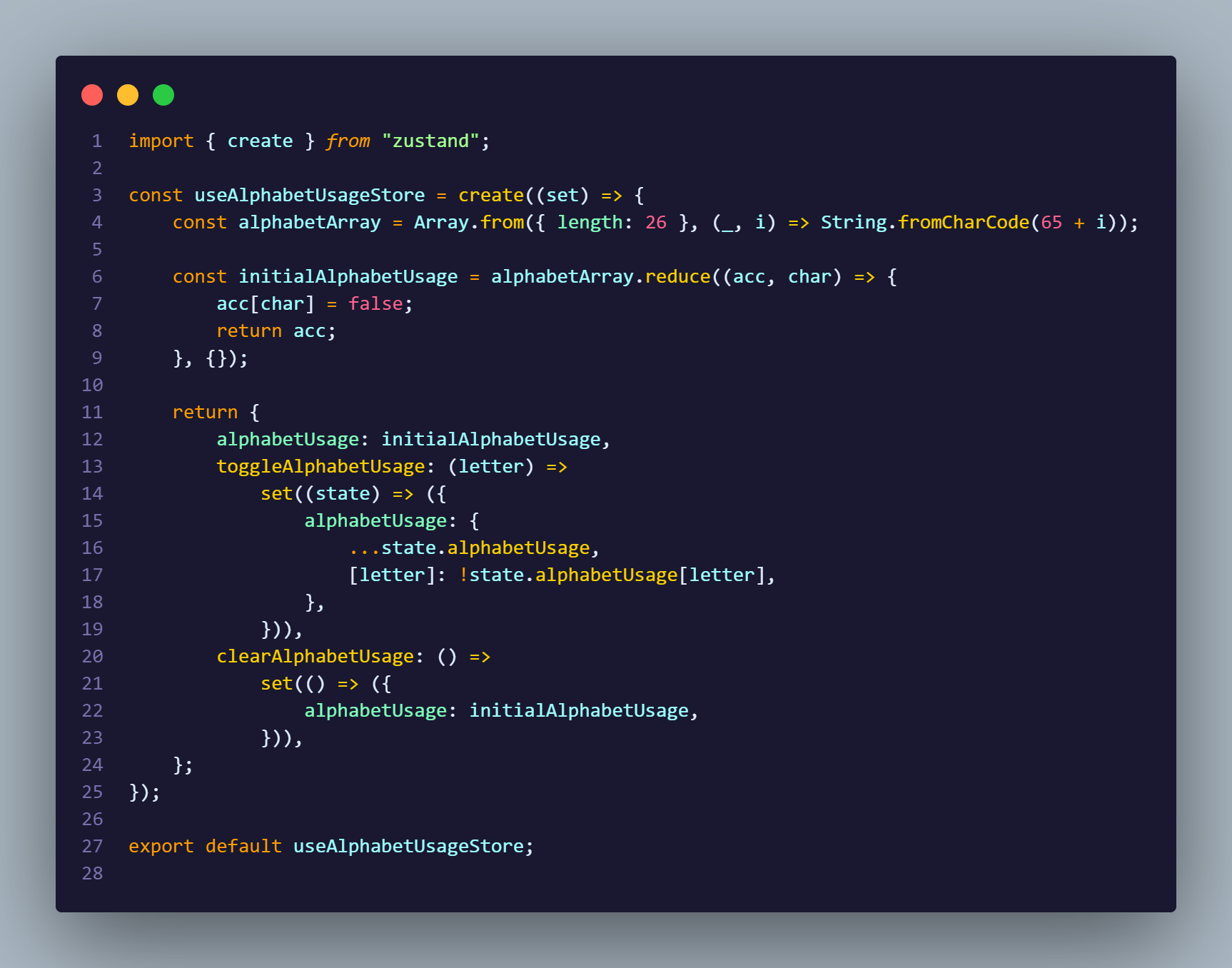Click 'String.fromCharCode' on line 4
This screenshot has width=1232, height=968.
click(x=925, y=223)
